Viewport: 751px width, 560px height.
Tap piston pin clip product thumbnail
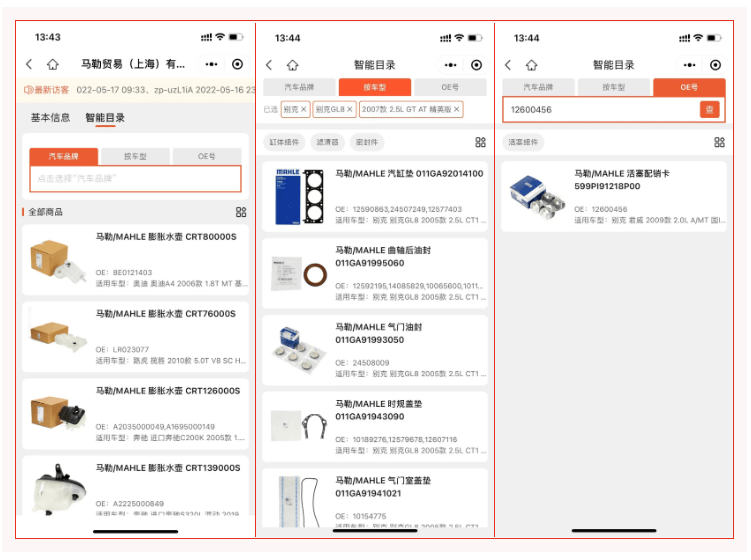coord(536,196)
